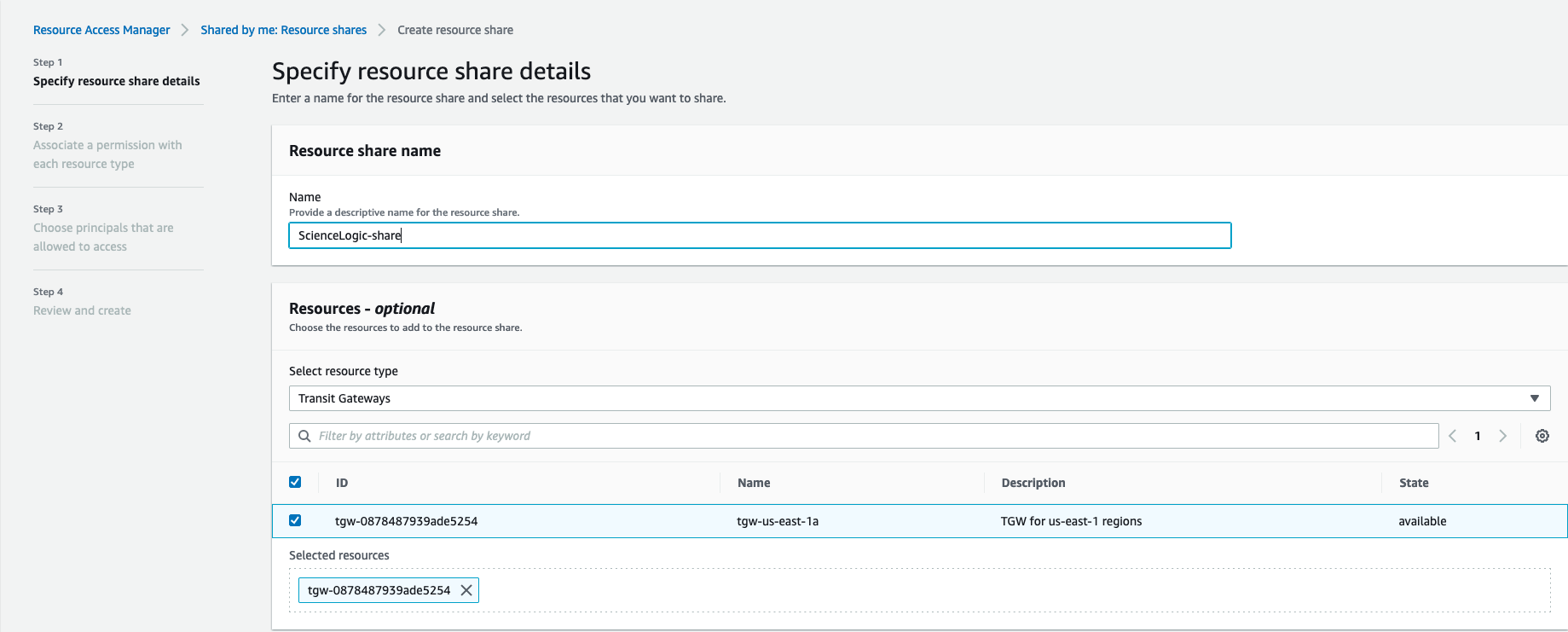Image resolution: width=1568 pixels, height=632 pixels.
Task: Click the resource filter search field
Action: [870, 436]
